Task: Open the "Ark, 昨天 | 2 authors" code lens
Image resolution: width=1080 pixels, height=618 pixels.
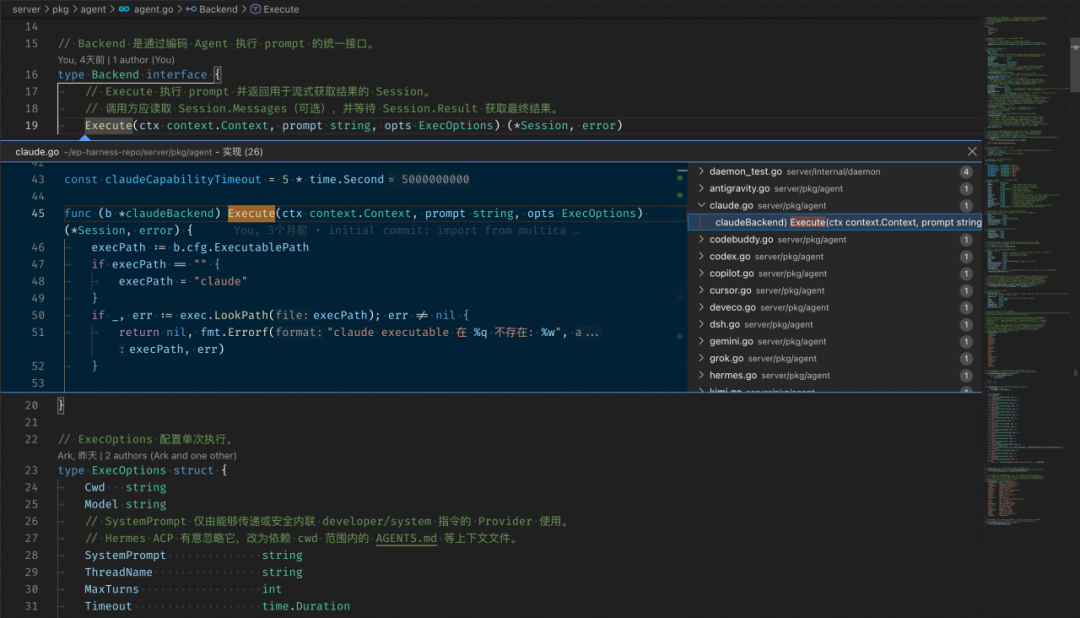Action: [147, 455]
